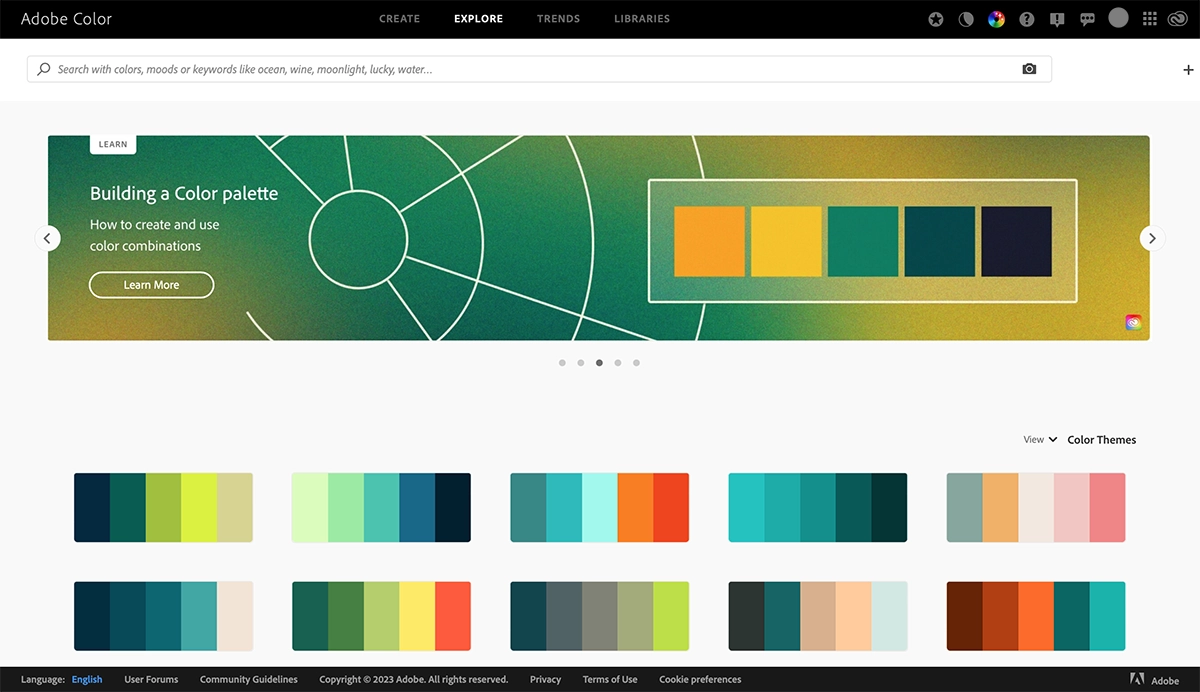Click the Creative Cloud icon in the header
This screenshot has width=1200, height=692.
click(x=1177, y=19)
